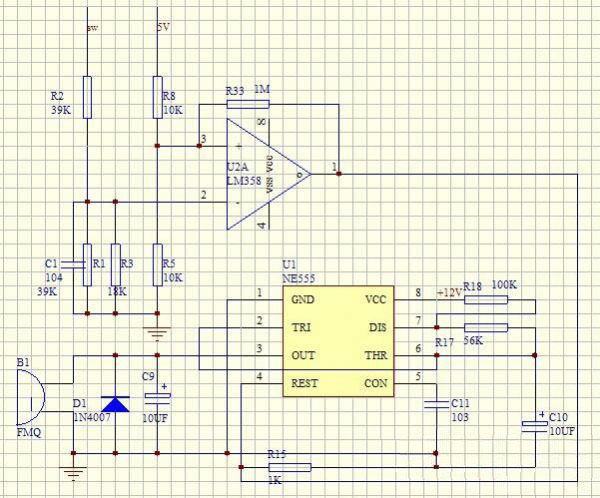Image resolution: width=600 pixels, height=498 pixels.
Task: Click the blue D1 1N4007 diode symbol
Action: tap(115, 404)
